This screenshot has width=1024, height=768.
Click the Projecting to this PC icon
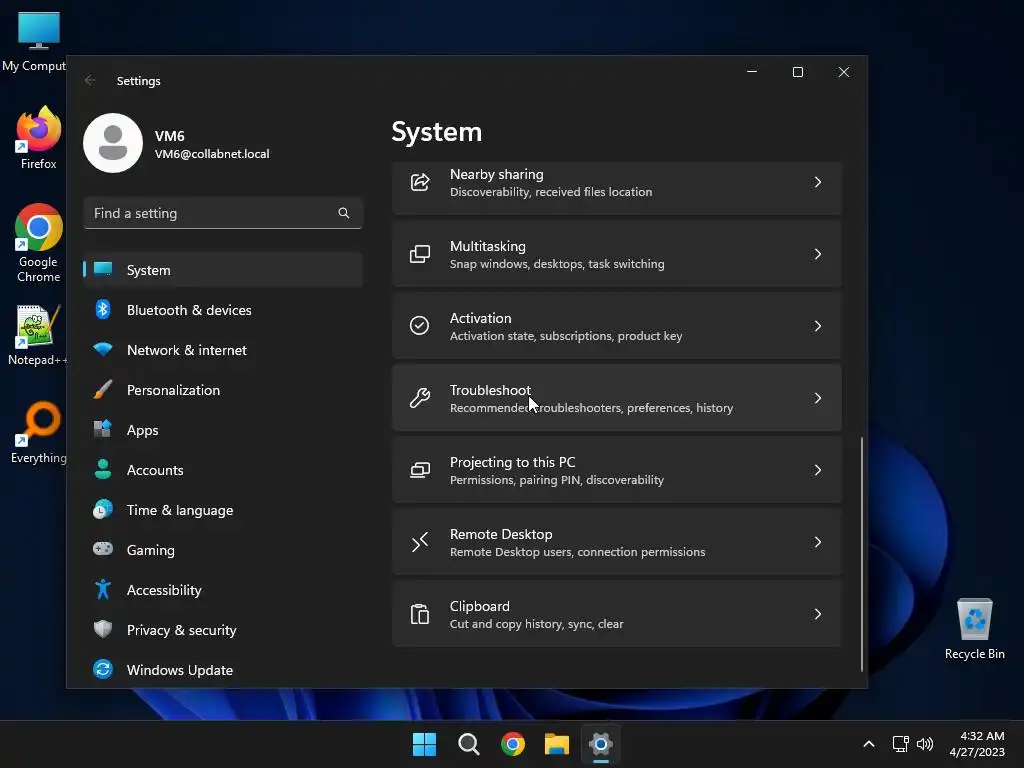tap(420, 470)
